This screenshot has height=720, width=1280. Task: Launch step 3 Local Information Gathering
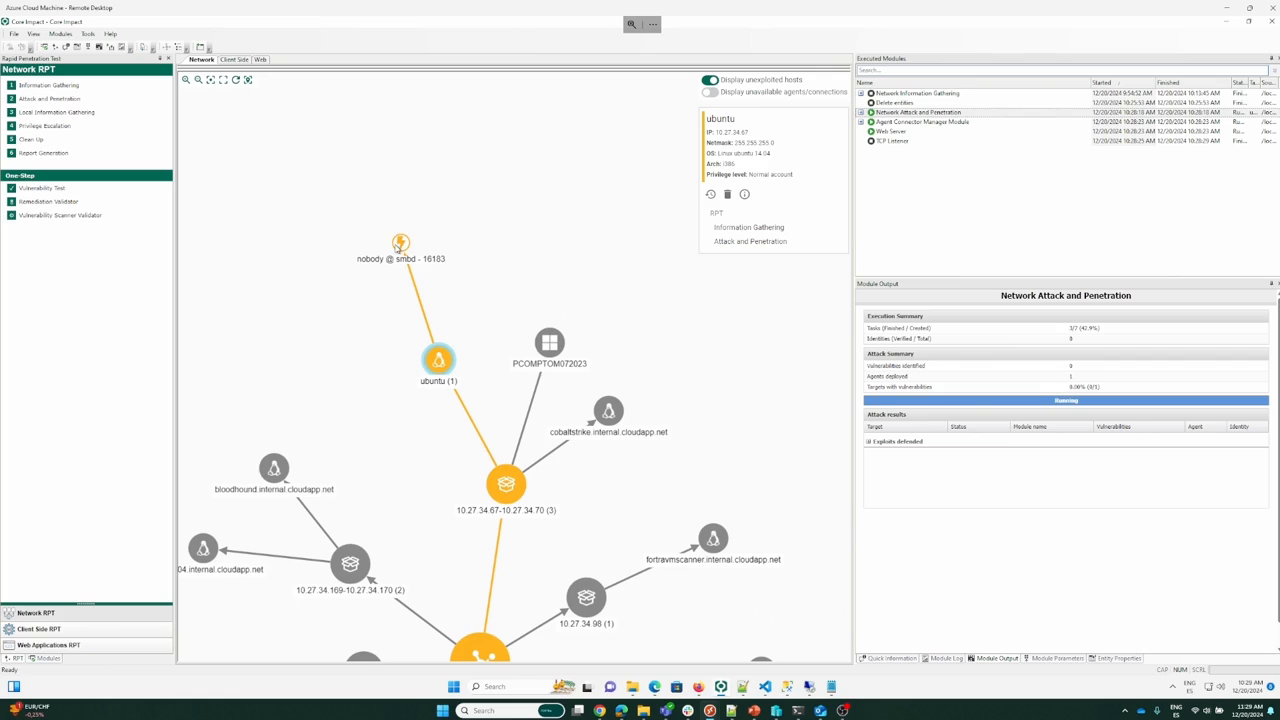point(56,112)
